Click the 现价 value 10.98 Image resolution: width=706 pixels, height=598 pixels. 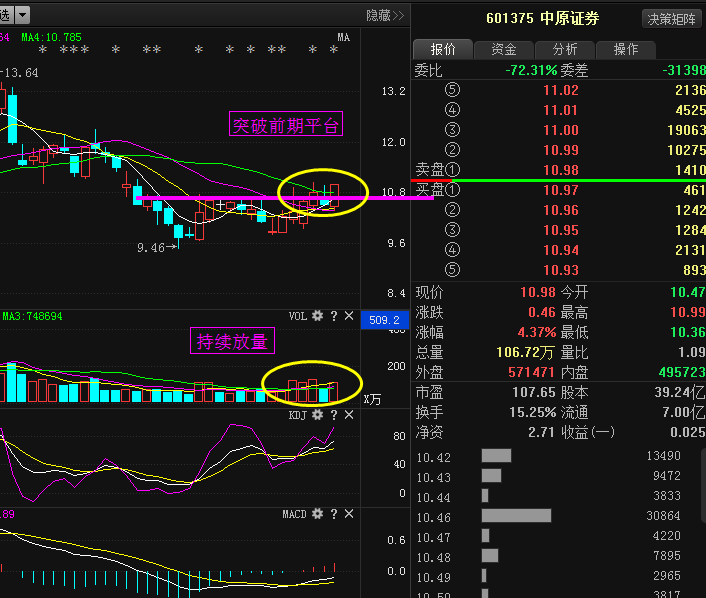click(538, 292)
